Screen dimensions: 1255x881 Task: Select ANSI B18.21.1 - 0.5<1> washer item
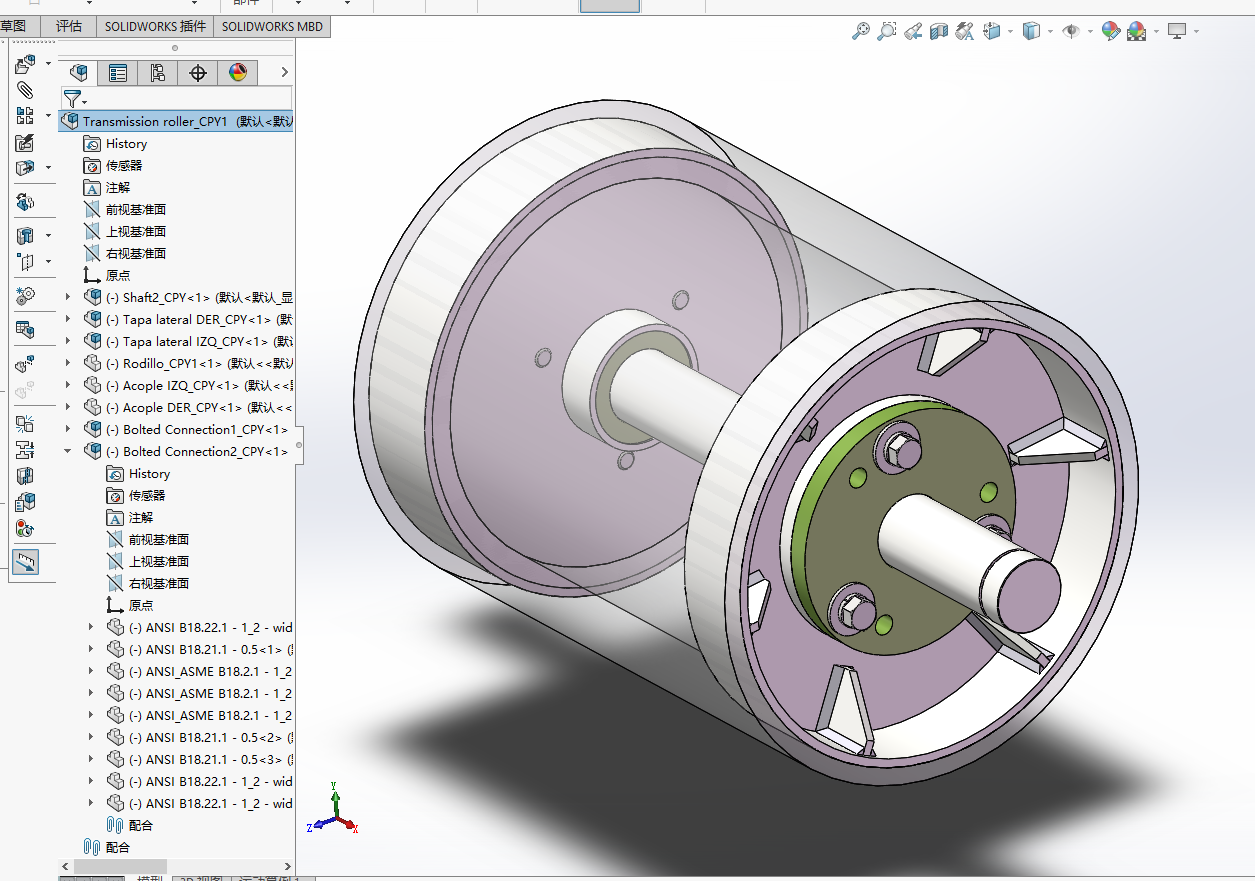[199, 649]
